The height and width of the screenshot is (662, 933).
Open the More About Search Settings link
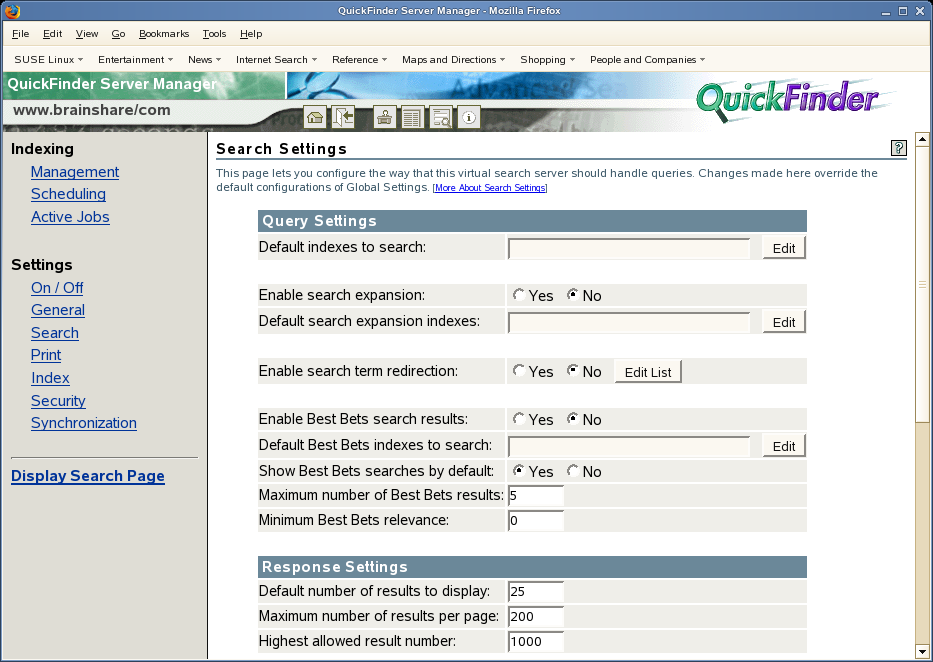click(490, 188)
